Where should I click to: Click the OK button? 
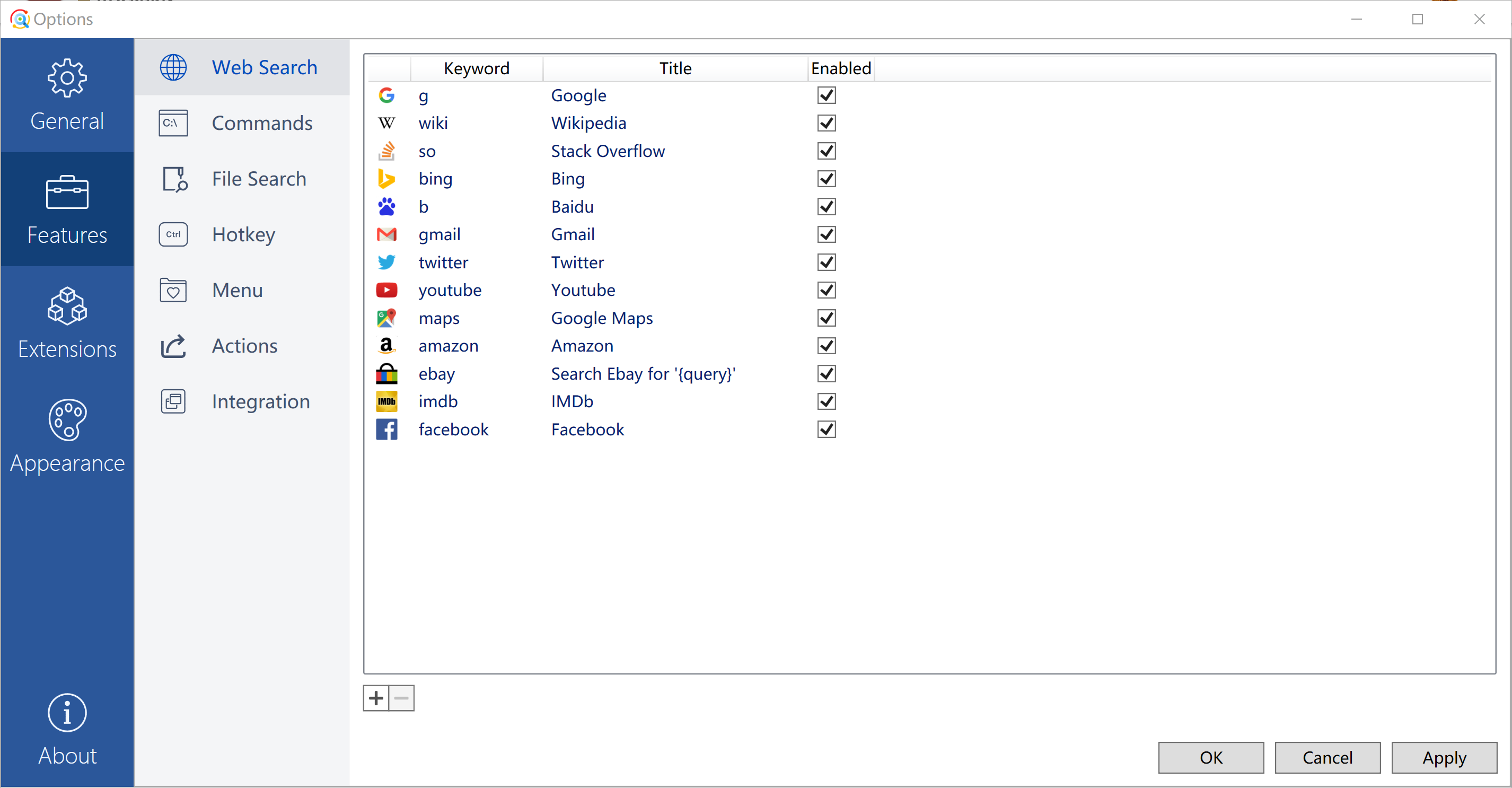pyautogui.click(x=1210, y=757)
